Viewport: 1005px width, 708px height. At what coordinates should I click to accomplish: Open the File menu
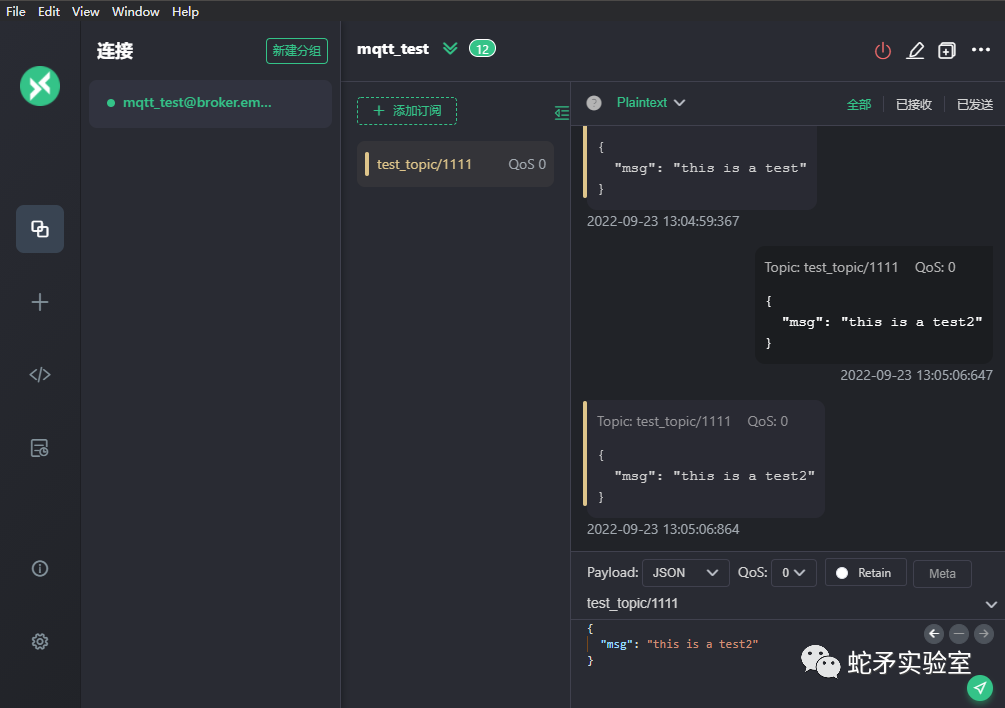[x=16, y=12]
